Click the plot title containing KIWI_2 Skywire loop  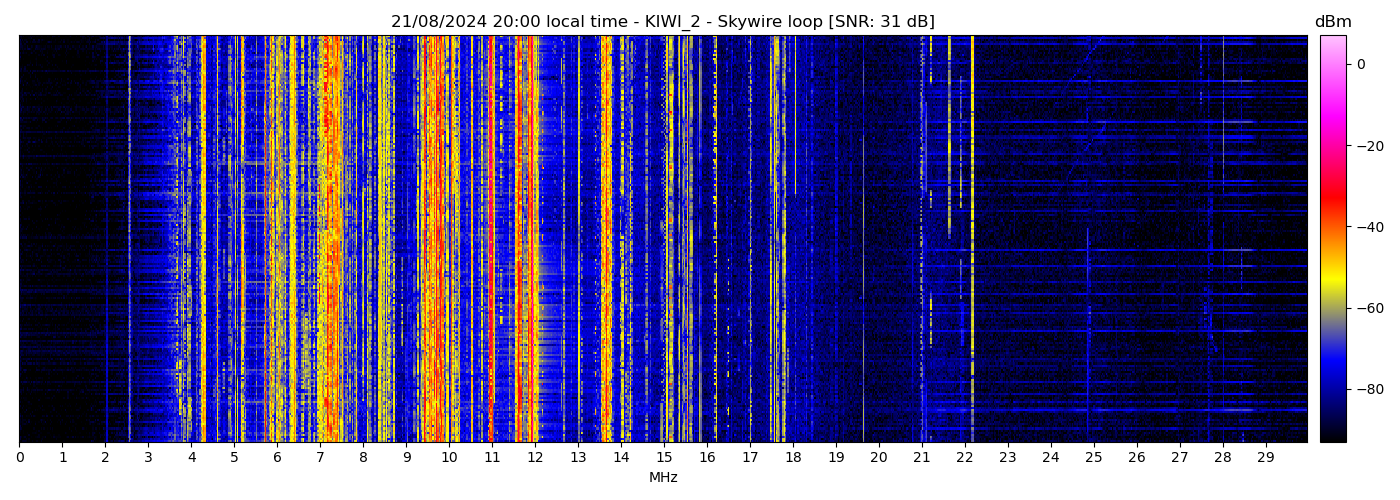click(662, 22)
